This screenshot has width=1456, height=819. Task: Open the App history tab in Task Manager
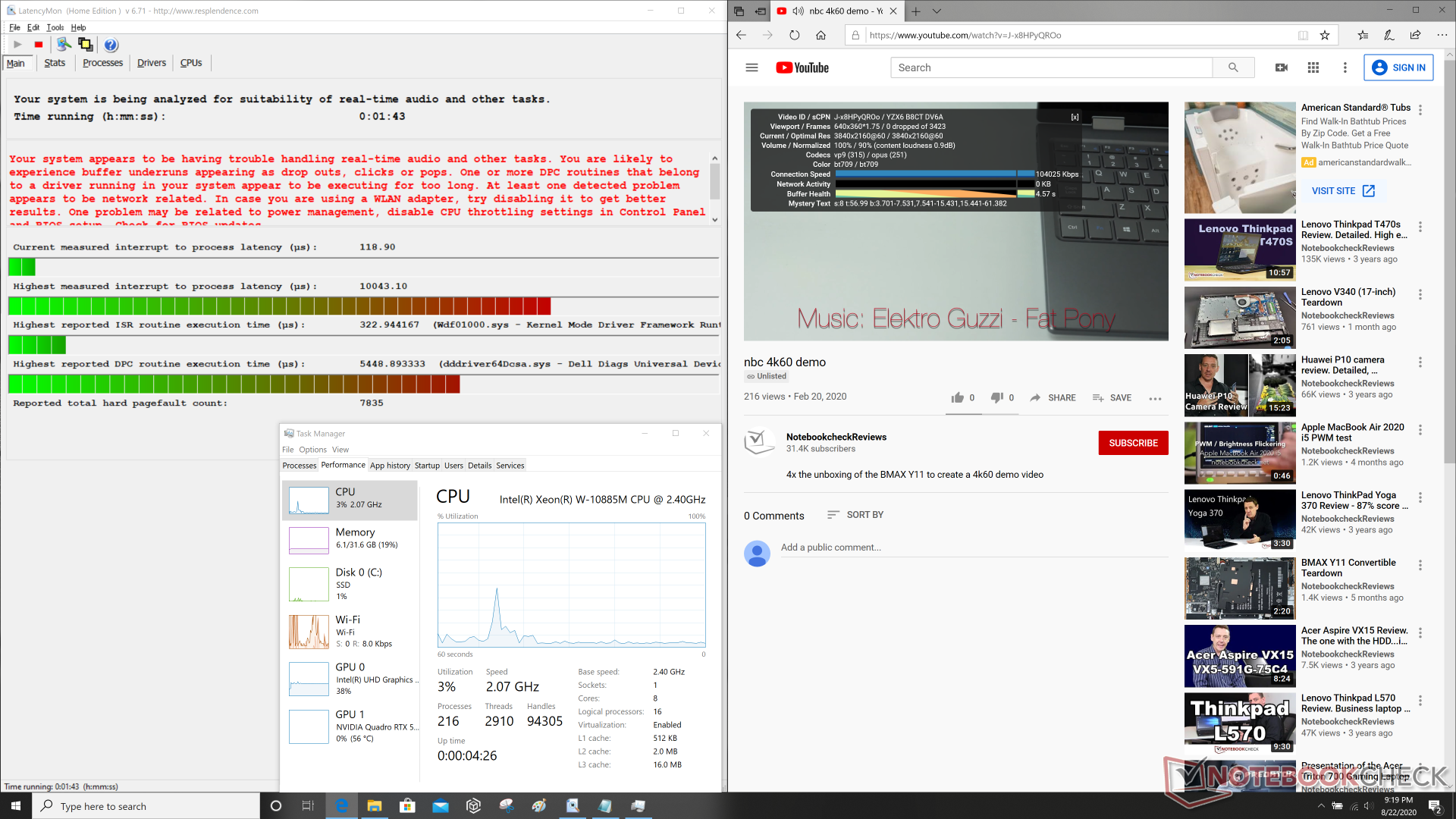[390, 466]
